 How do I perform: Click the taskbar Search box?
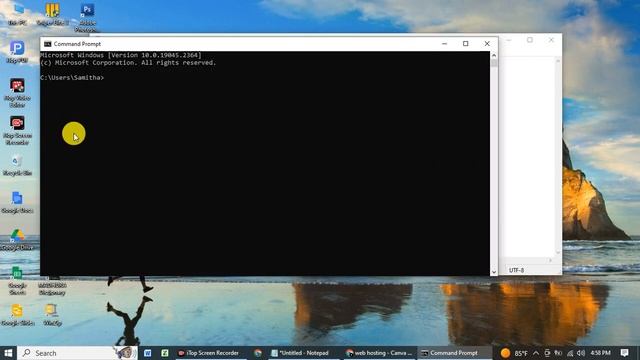[78, 353]
